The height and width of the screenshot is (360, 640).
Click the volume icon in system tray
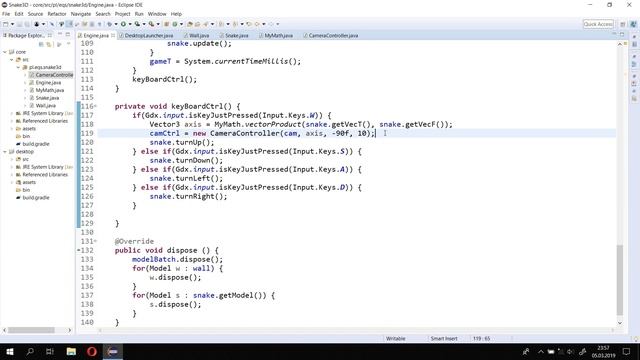point(570,351)
